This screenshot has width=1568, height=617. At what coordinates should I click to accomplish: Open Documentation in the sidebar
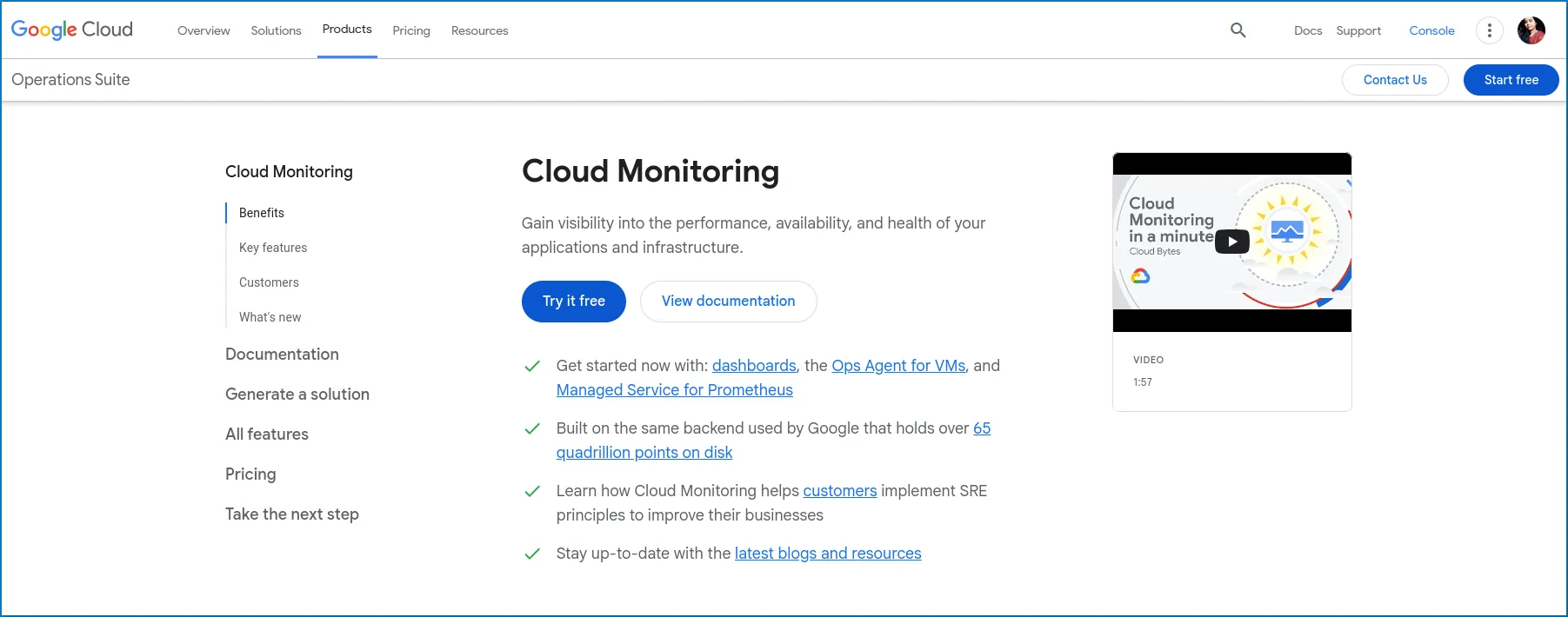tap(282, 355)
